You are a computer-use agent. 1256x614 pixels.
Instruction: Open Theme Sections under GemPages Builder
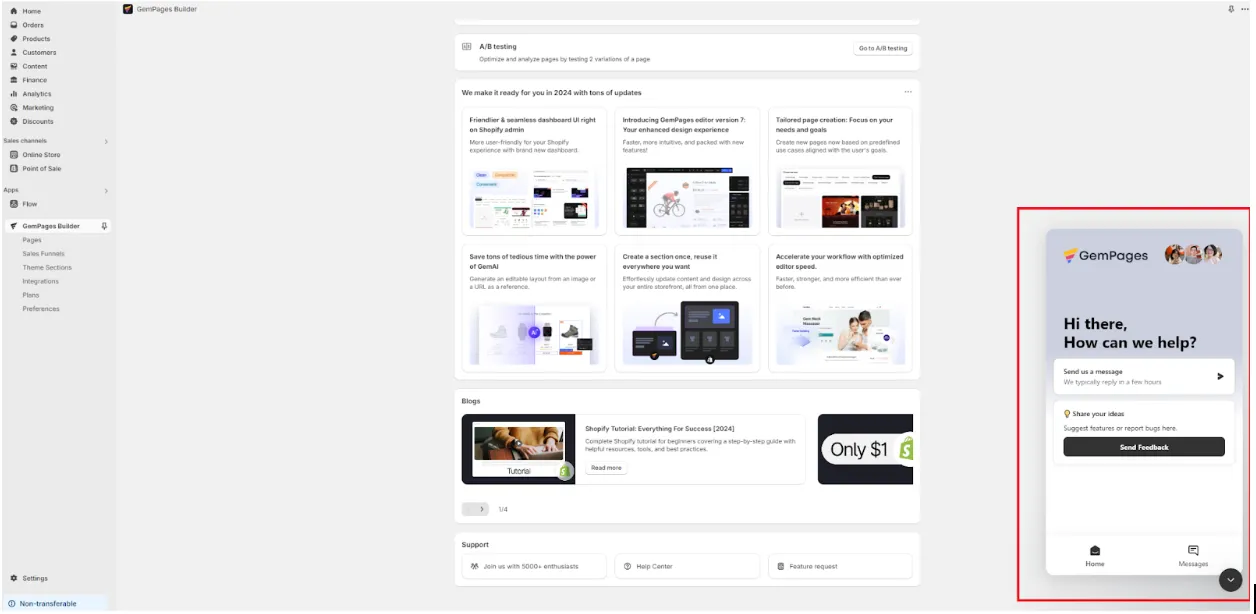click(x=47, y=268)
